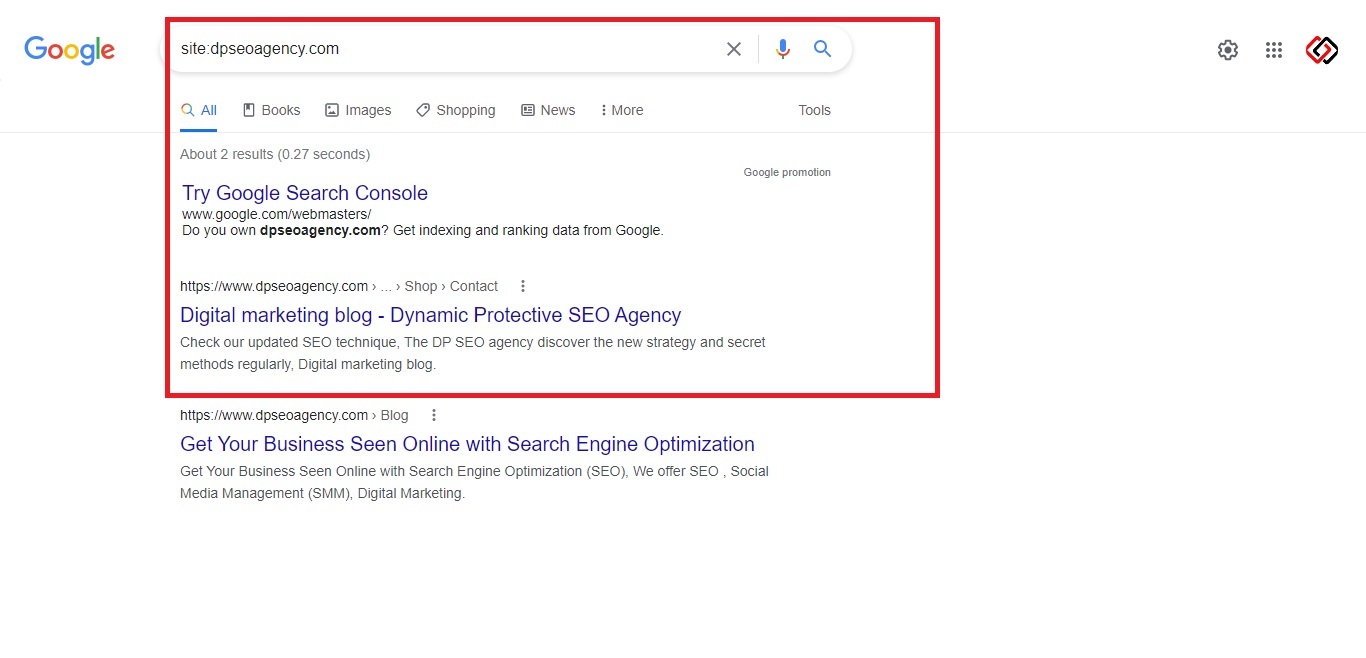Viewport: 1366px width, 658px height.
Task: Switch to the Shopping tab
Action: (x=456, y=110)
